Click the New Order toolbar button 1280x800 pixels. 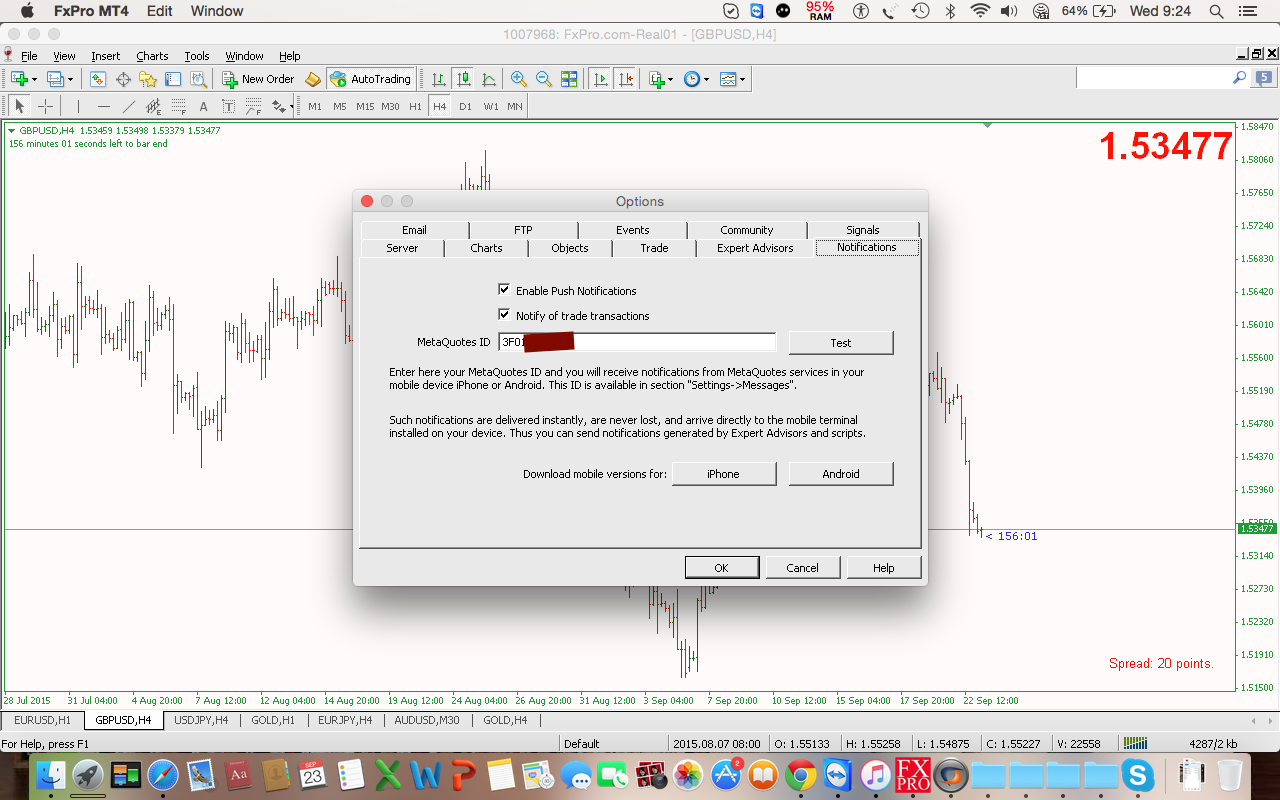point(258,79)
